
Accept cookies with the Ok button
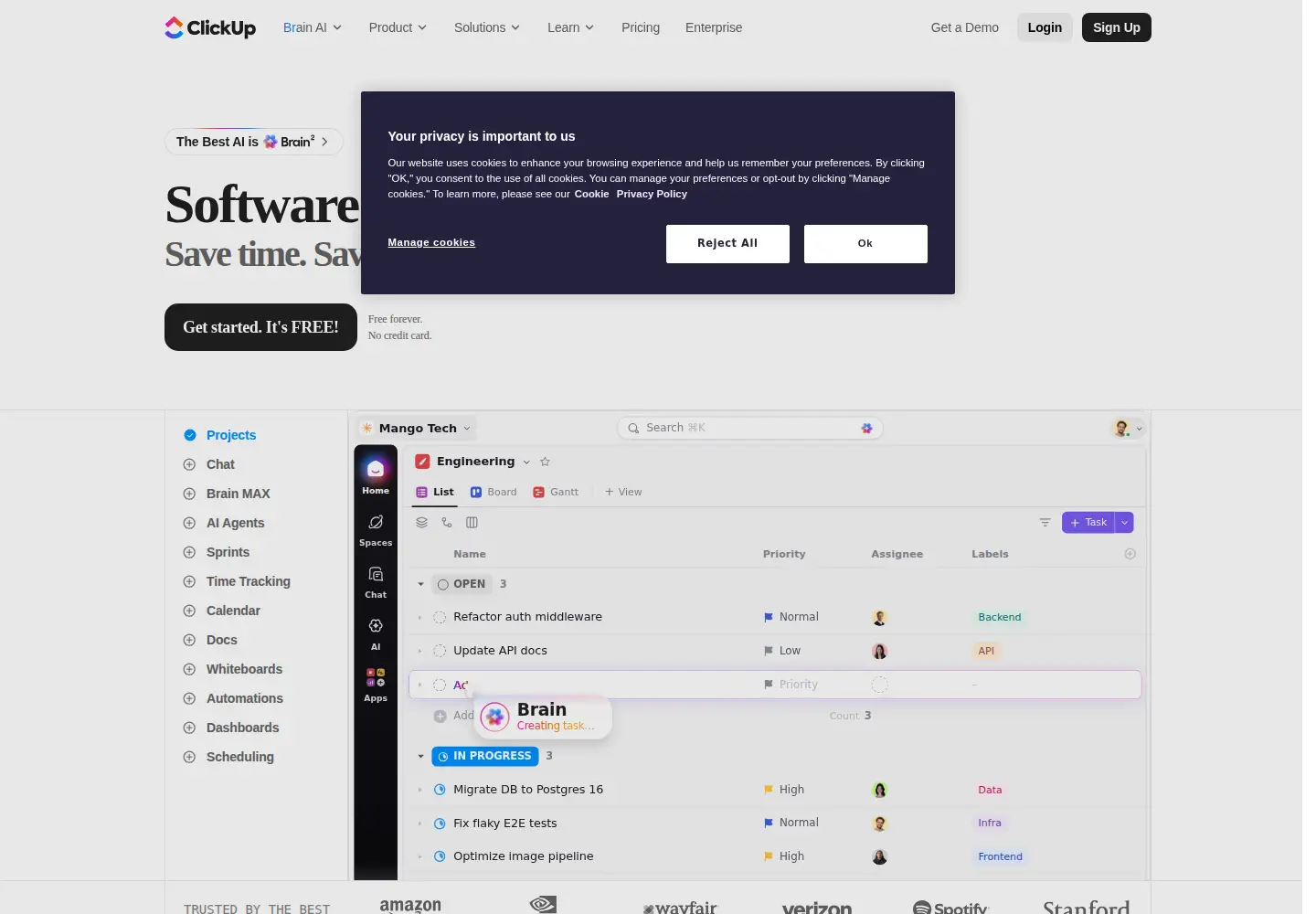(x=865, y=244)
